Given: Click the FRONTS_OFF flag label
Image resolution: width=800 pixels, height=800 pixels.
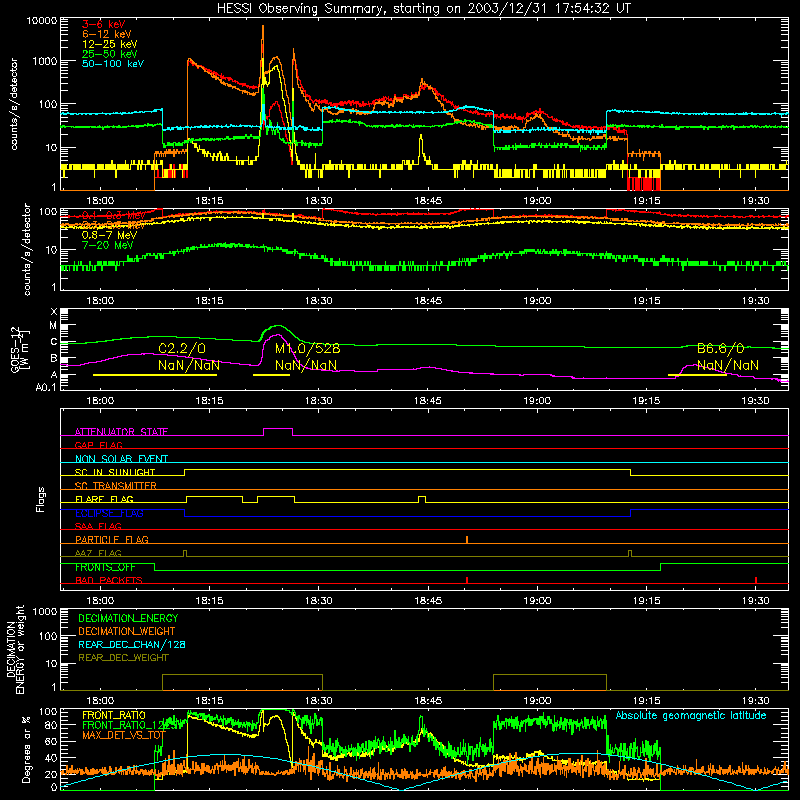Looking at the screenshot, I should [105, 567].
